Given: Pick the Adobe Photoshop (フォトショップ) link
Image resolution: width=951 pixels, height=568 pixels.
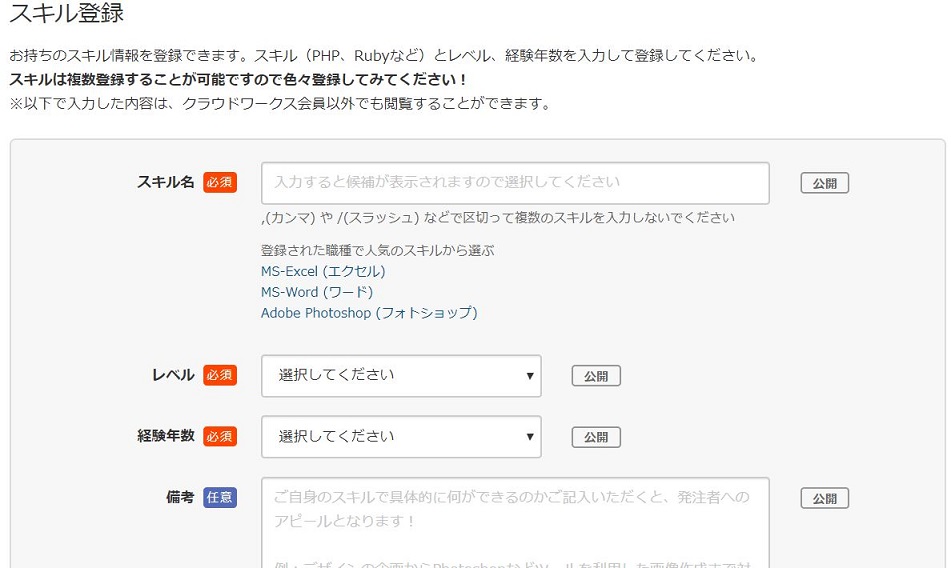Looking at the screenshot, I should tap(369, 313).
